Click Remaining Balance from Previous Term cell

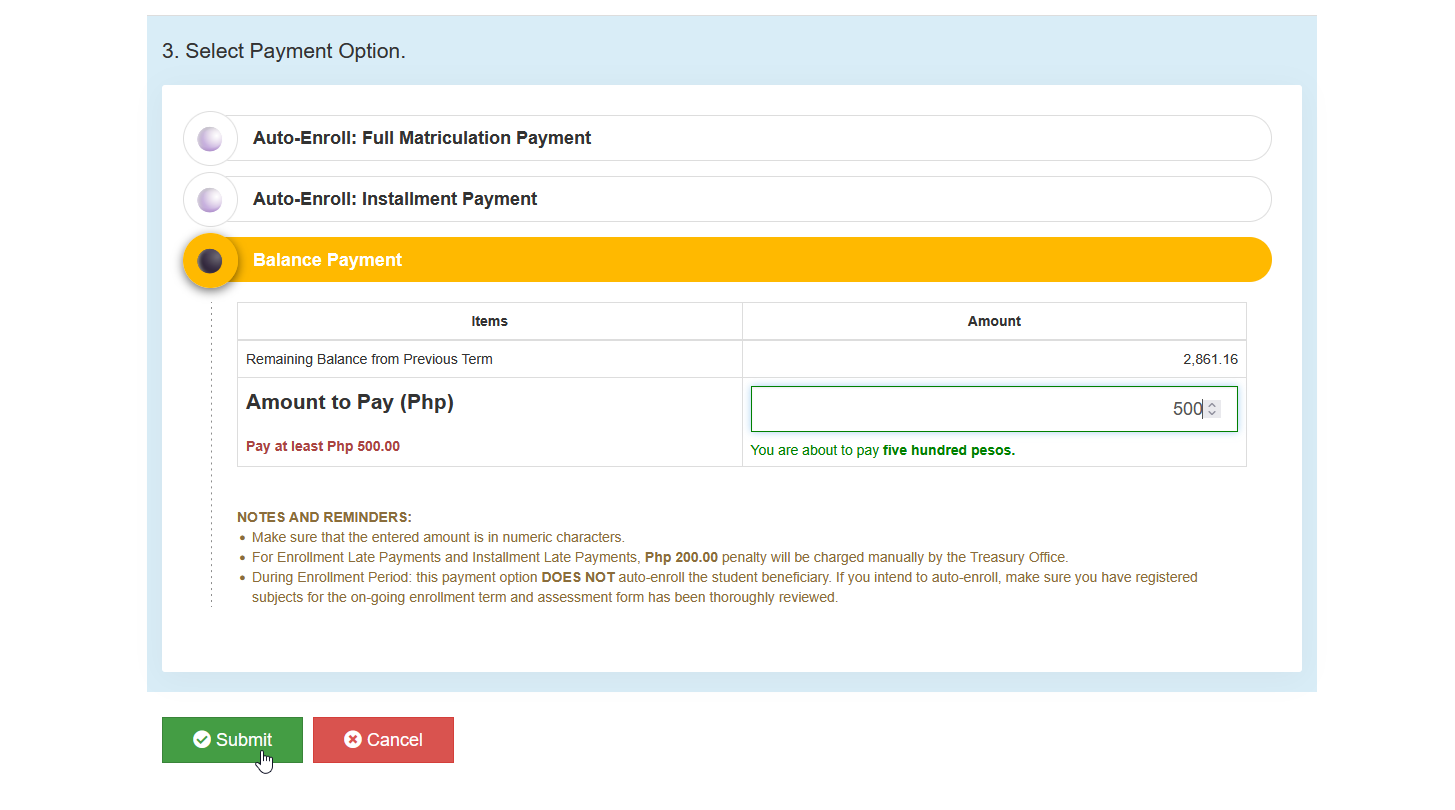369,359
